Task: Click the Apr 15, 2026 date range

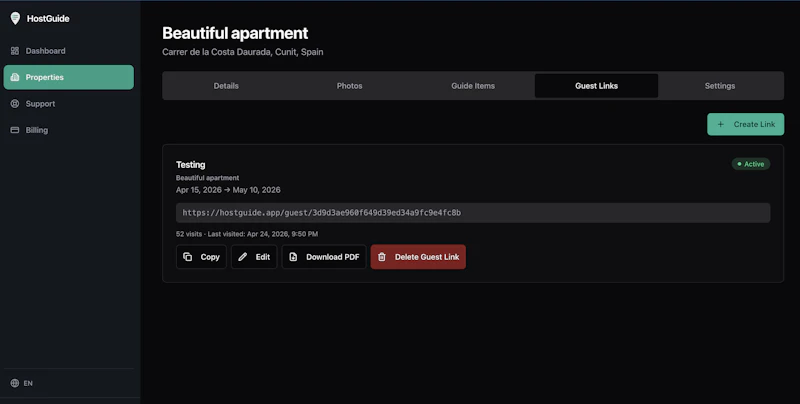Action: pos(228,190)
